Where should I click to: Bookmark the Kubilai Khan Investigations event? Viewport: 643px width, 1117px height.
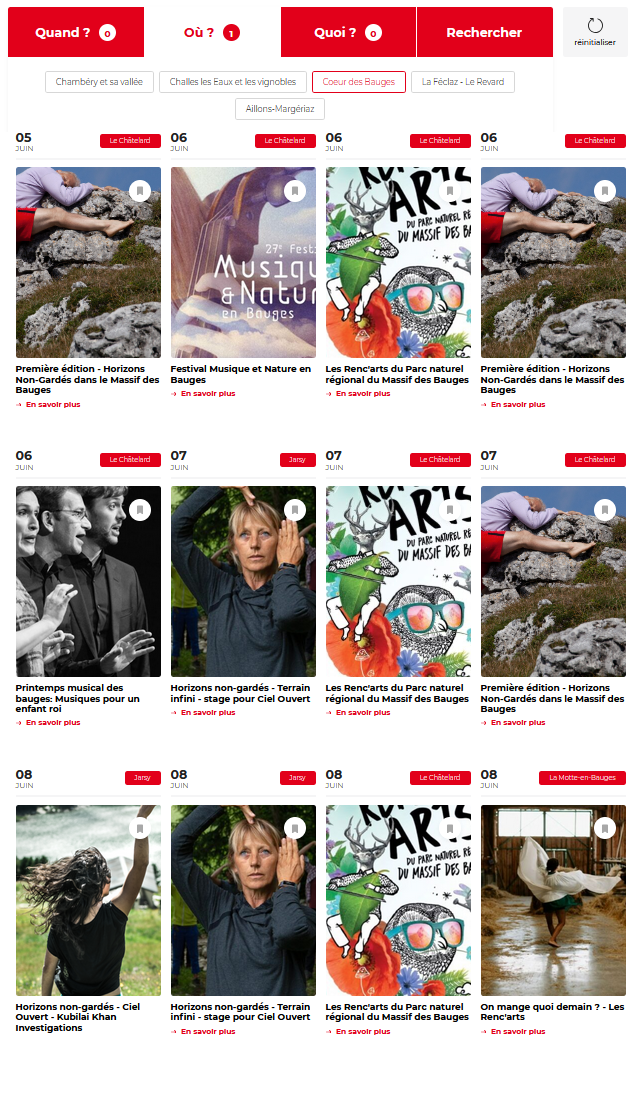140,828
